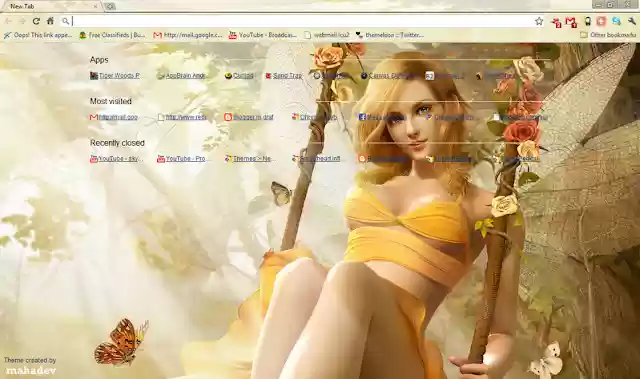
Task: Open the first red extension icon after the star
Action: pyautogui.click(x=556, y=22)
